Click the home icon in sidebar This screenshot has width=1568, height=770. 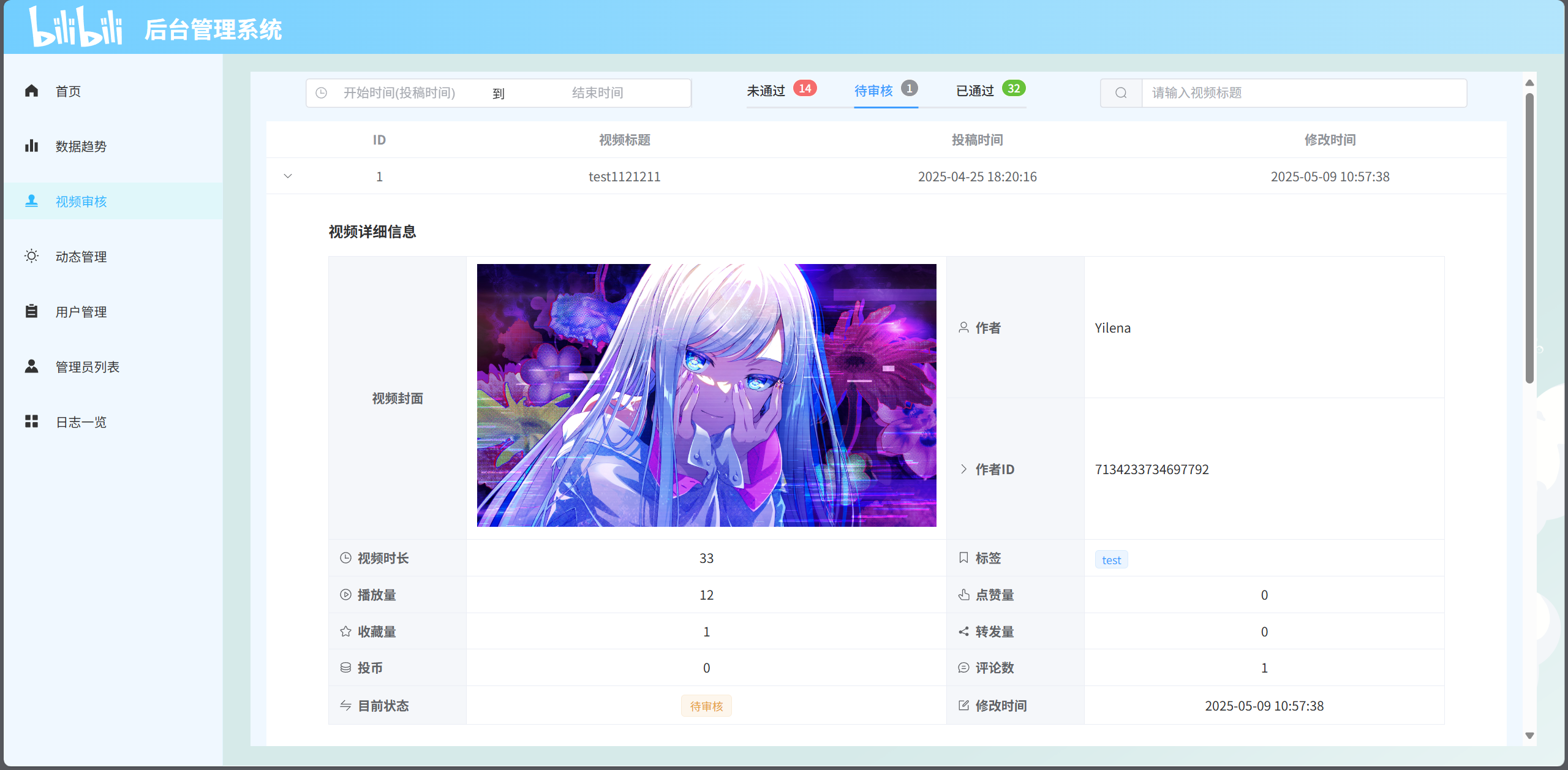tap(31, 91)
